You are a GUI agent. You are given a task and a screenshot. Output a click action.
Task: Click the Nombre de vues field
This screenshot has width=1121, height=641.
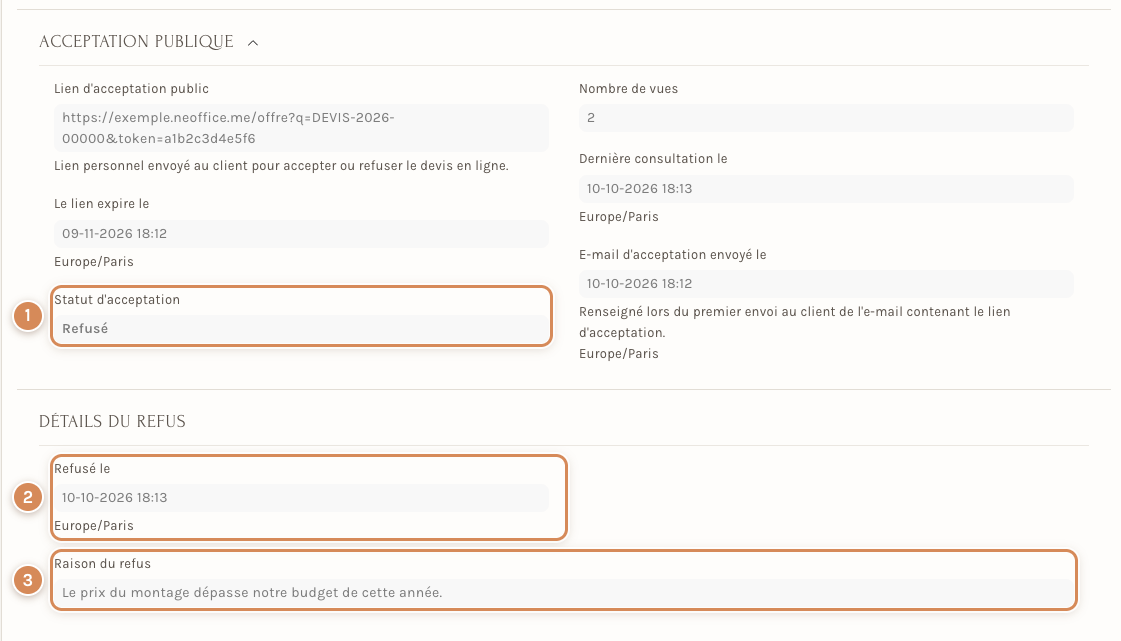tap(826, 118)
